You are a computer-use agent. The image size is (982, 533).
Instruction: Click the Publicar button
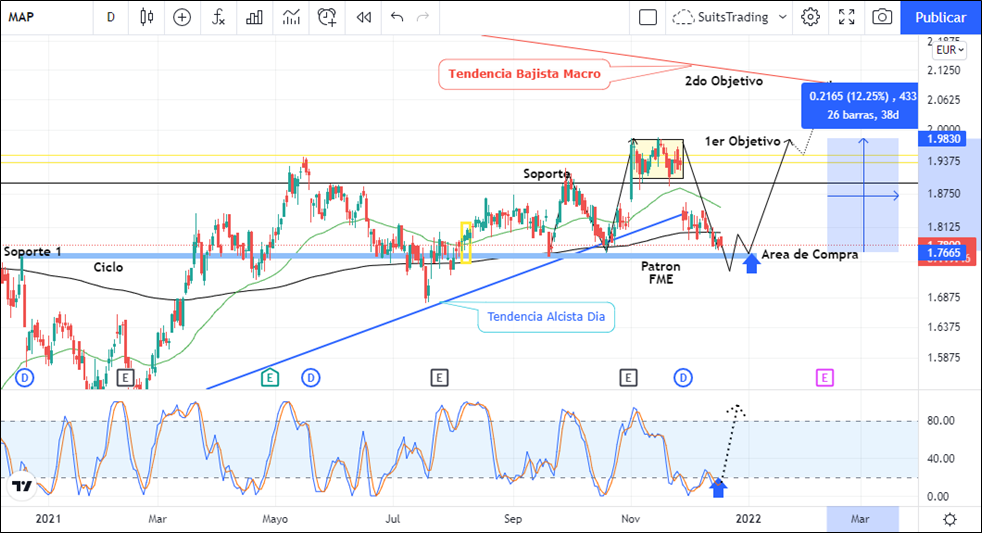tap(940, 17)
